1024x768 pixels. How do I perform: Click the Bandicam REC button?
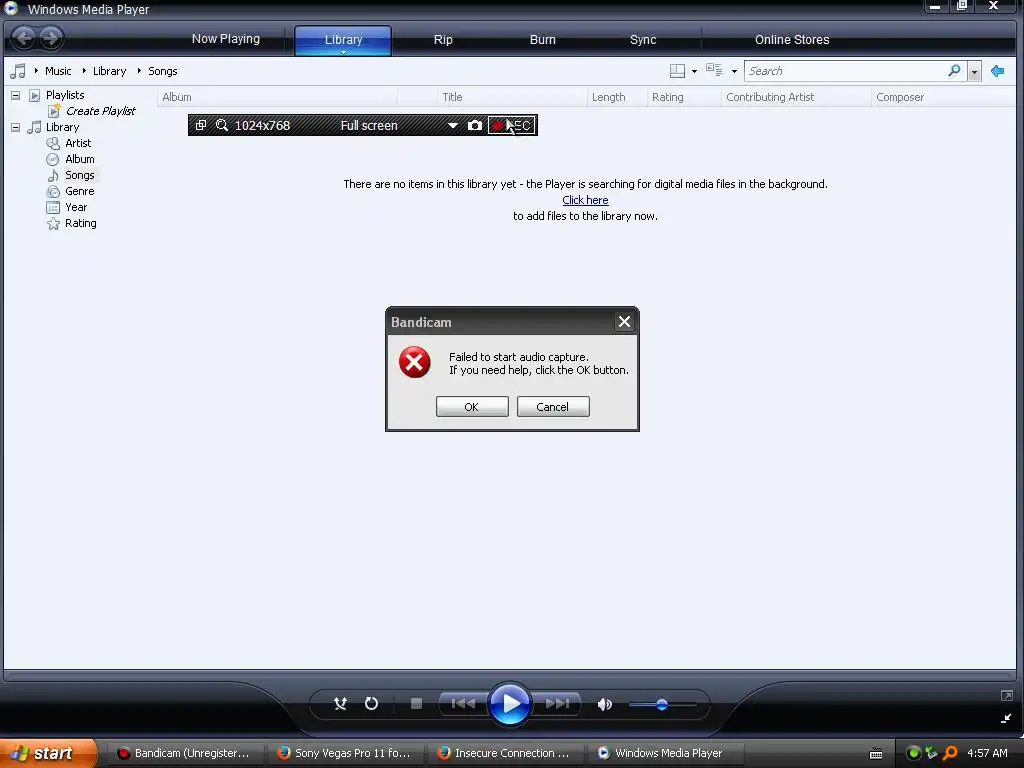click(512, 125)
